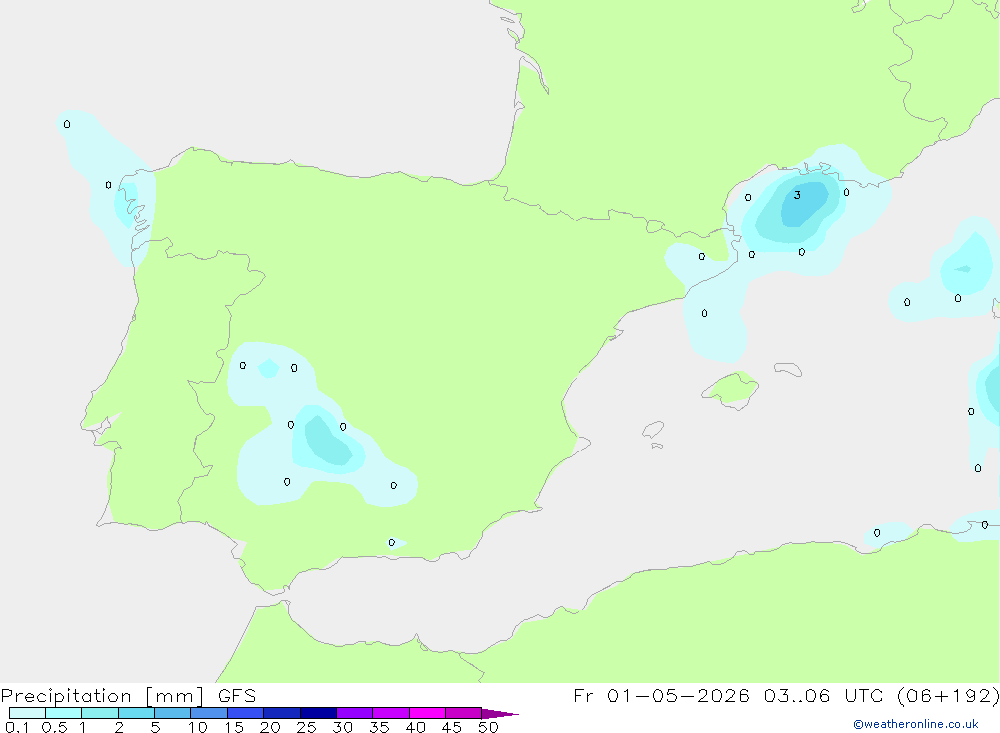Viewport: 1000px width, 733px height.
Task: Click the 10–15 mm blue legend swatch
Action: pos(209,713)
